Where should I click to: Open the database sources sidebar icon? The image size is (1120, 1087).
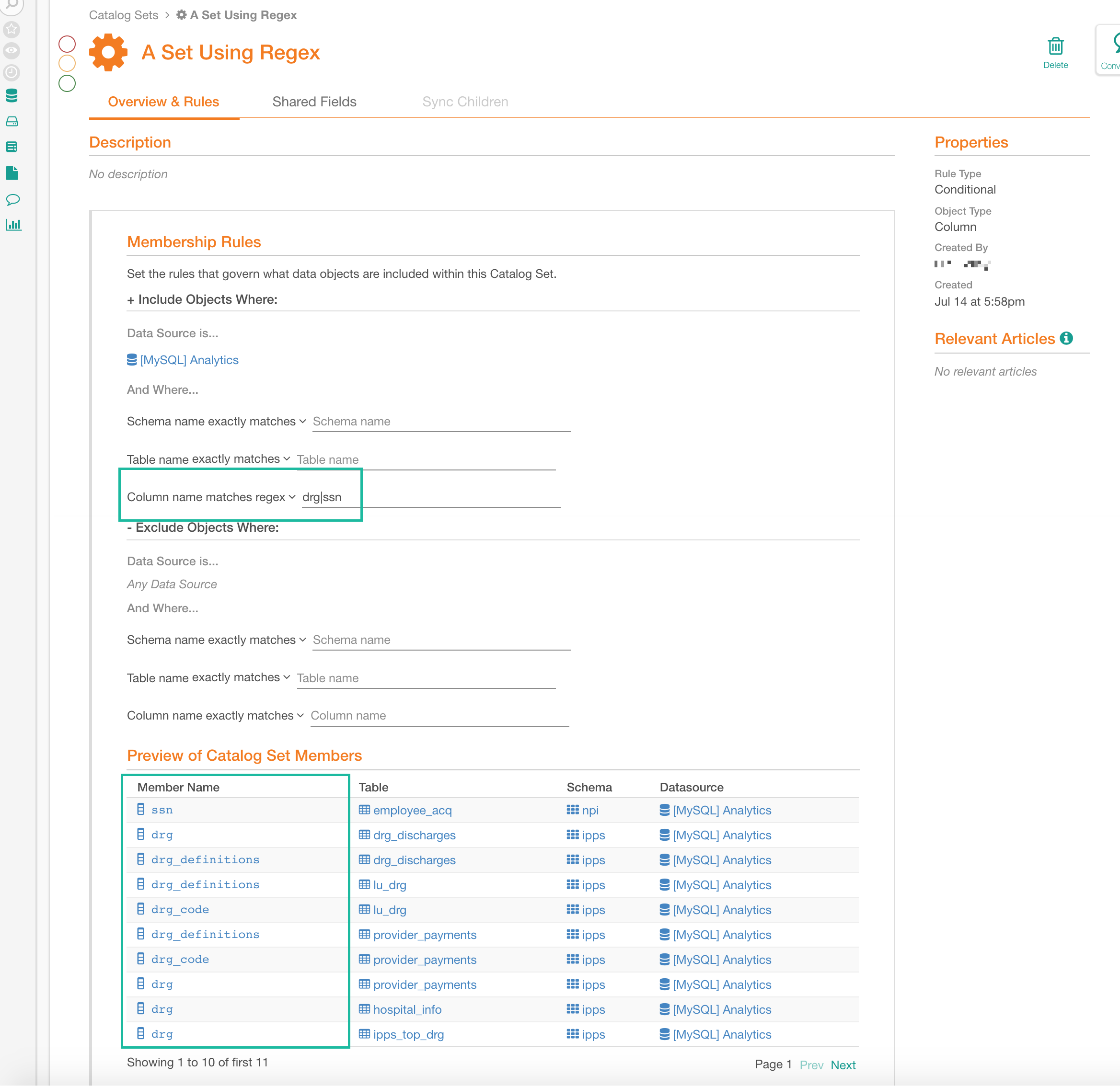pos(12,95)
